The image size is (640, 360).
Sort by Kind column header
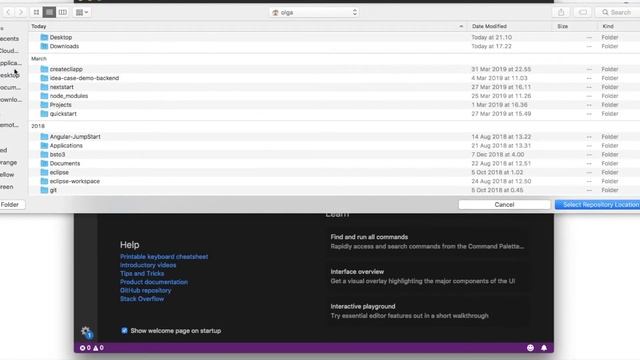pyautogui.click(x=608, y=26)
